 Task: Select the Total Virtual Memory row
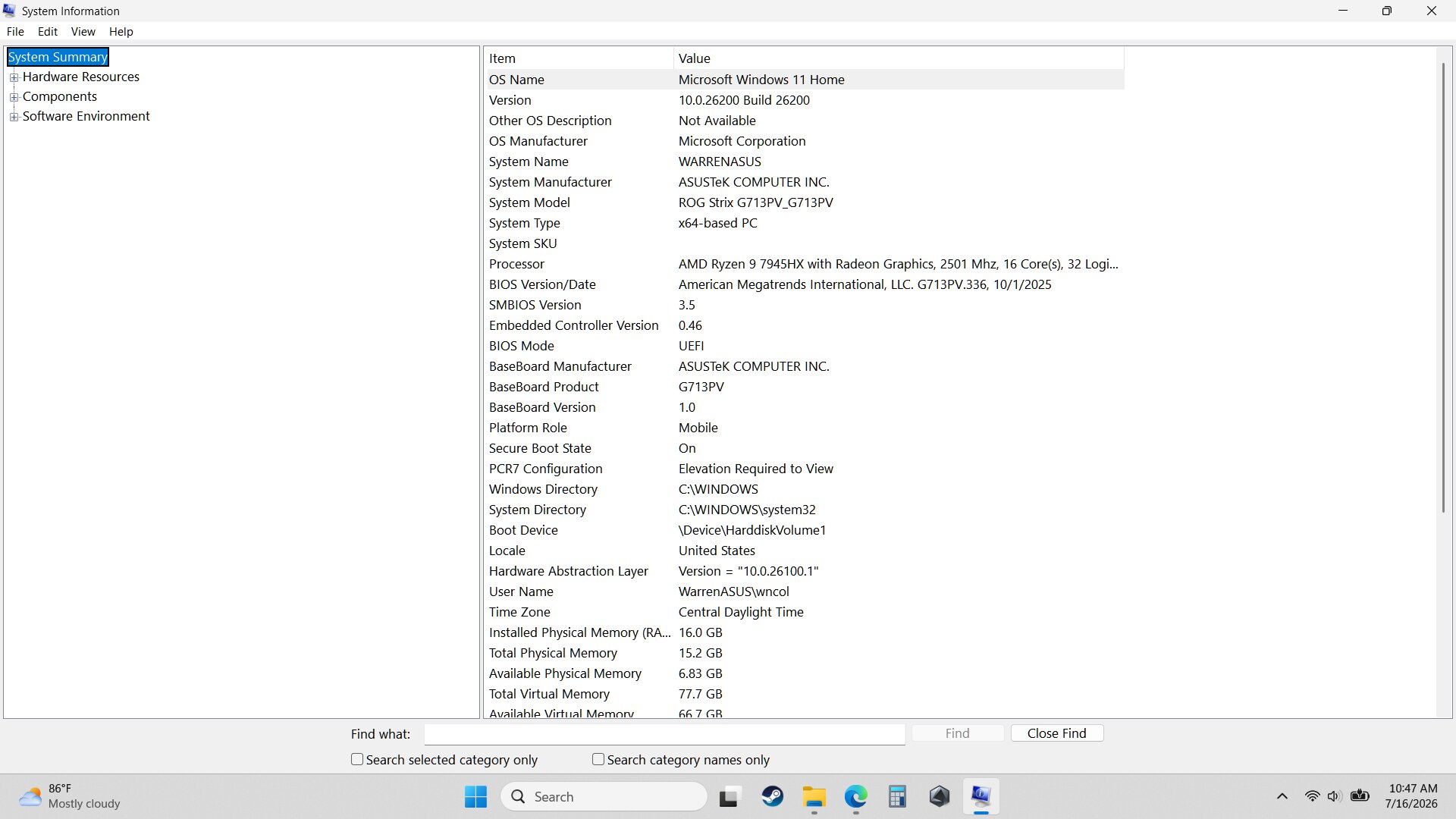coord(805,694)
